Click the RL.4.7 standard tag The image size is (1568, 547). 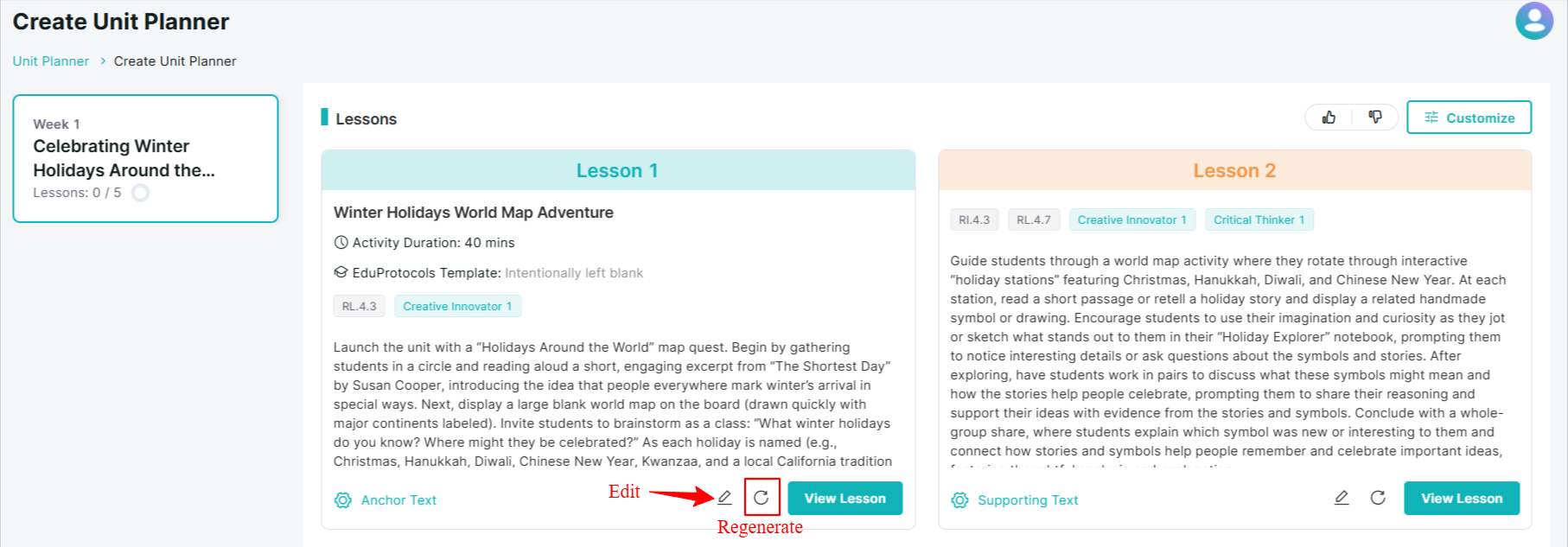click(1034, 219)
